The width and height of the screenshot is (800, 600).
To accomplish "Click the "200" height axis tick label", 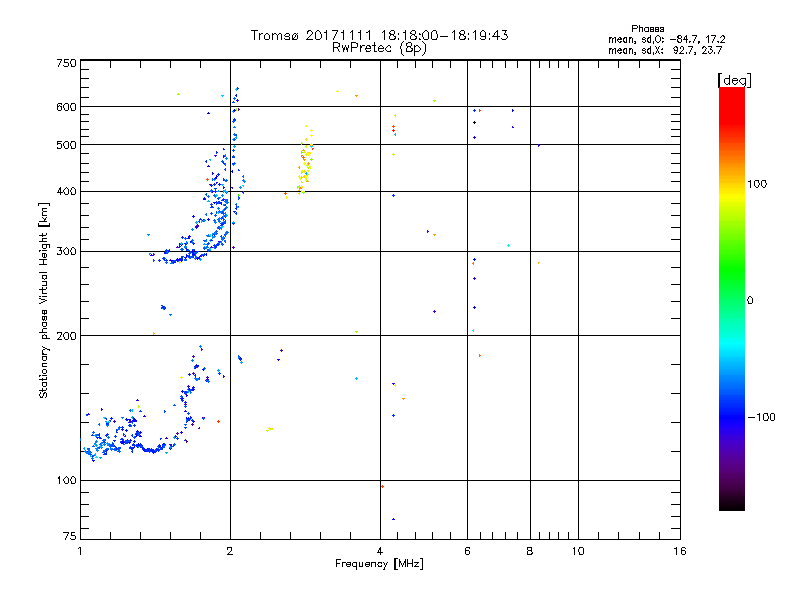I will [x=66, y=336].
